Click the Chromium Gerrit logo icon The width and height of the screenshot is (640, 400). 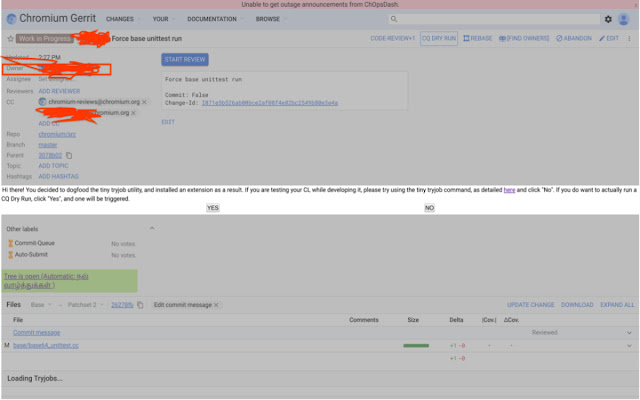[x=11, y=19]
